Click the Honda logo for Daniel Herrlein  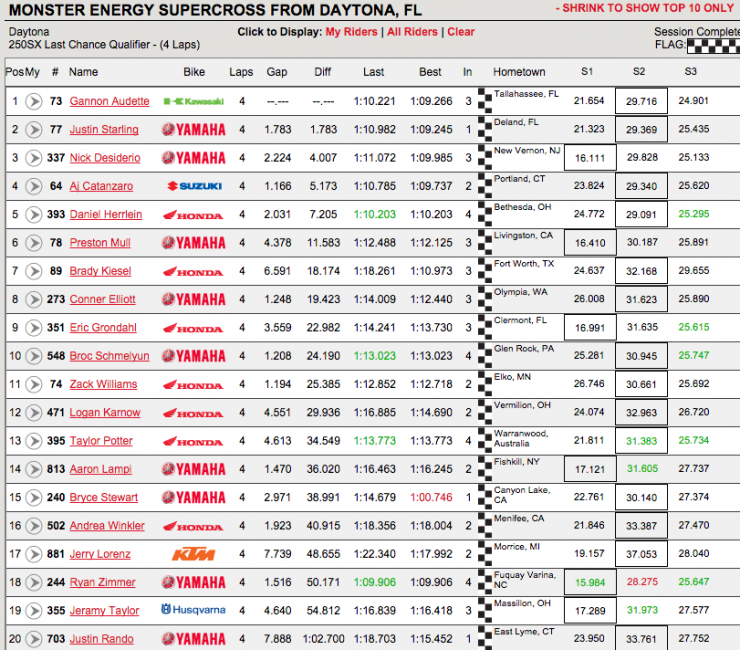[193, 215]
